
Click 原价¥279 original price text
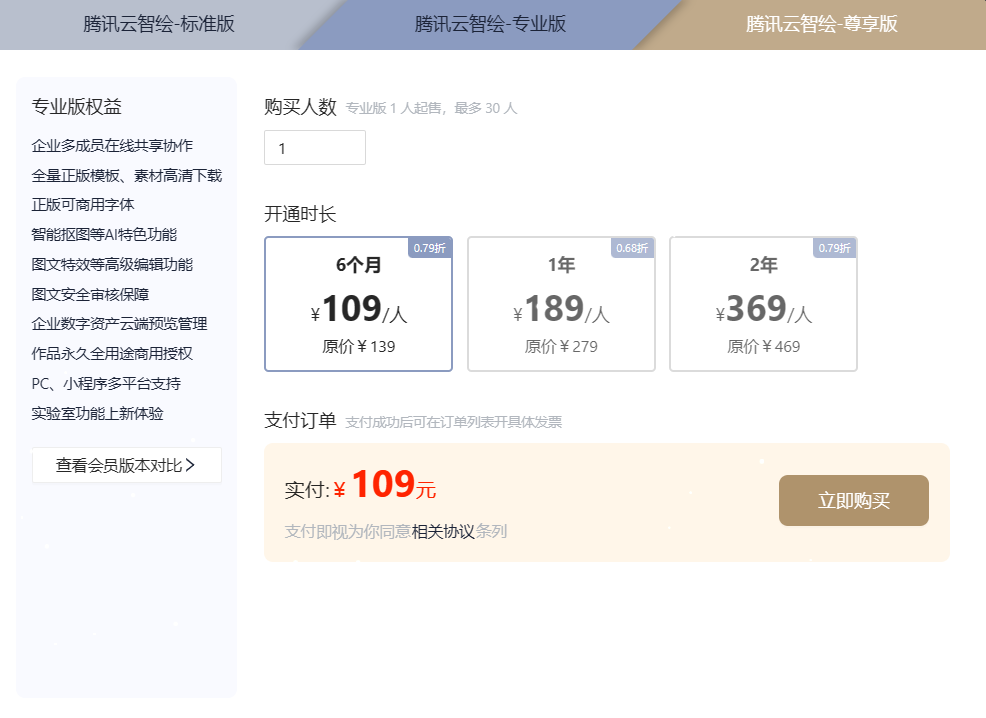click(x=561, y=346)
